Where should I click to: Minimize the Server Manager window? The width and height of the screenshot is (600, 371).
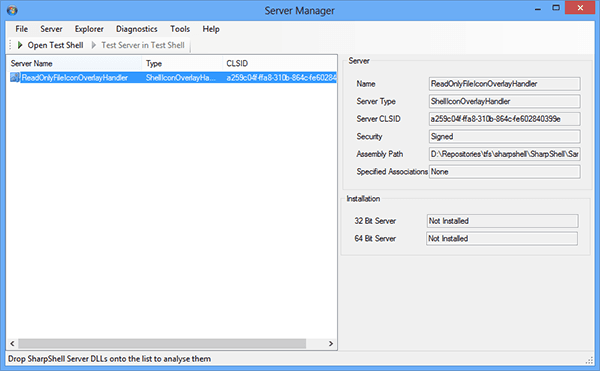pyautogui.click(x=538, y=8)
